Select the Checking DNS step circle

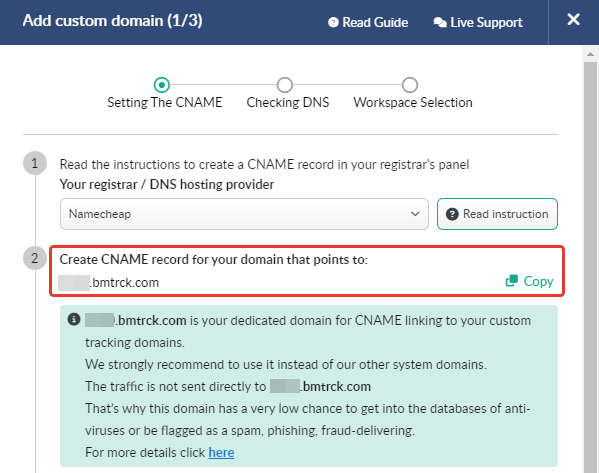point(285,85)
